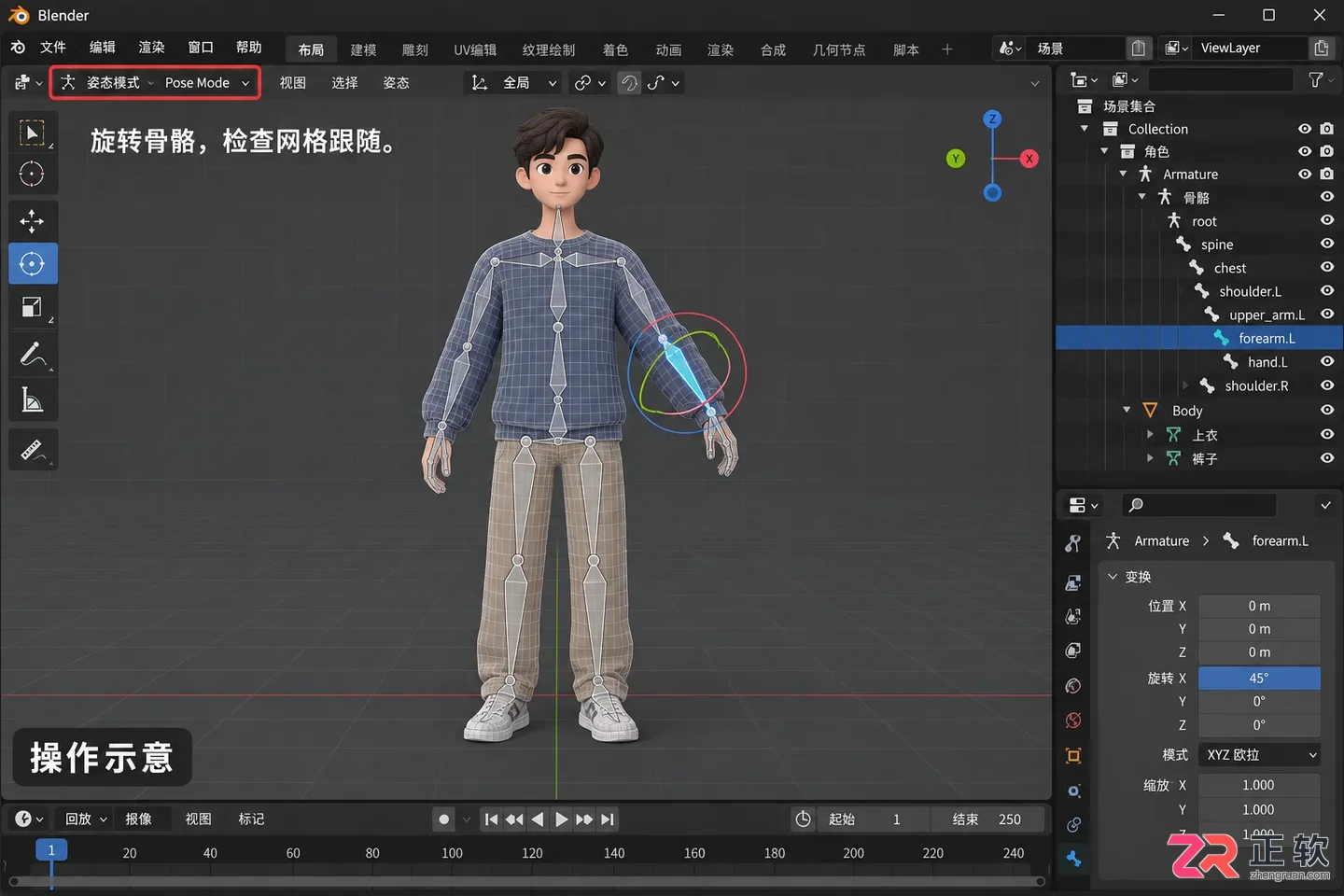Screen dimensions: 1344x896
Task: Choose the Rotate tool
Action: 33,264
